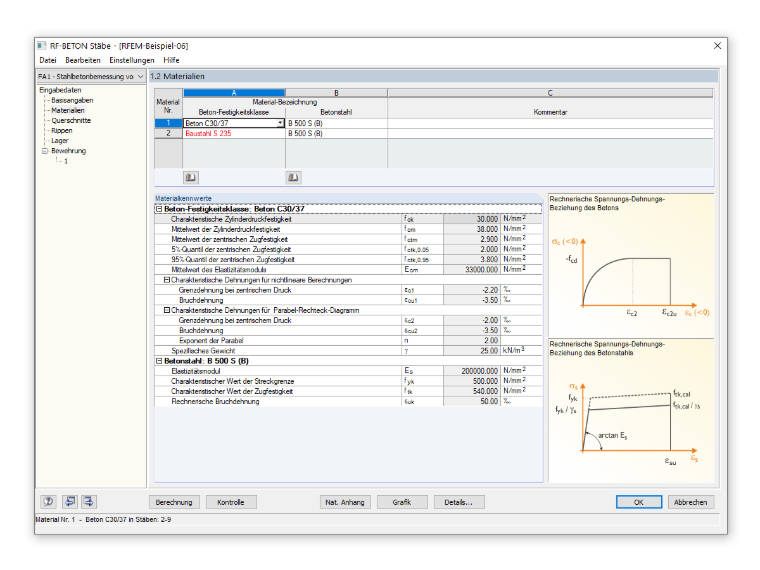Confirm with OK button
The width and height of the screenshot is (760, 570).
click(x=639, y=502)
